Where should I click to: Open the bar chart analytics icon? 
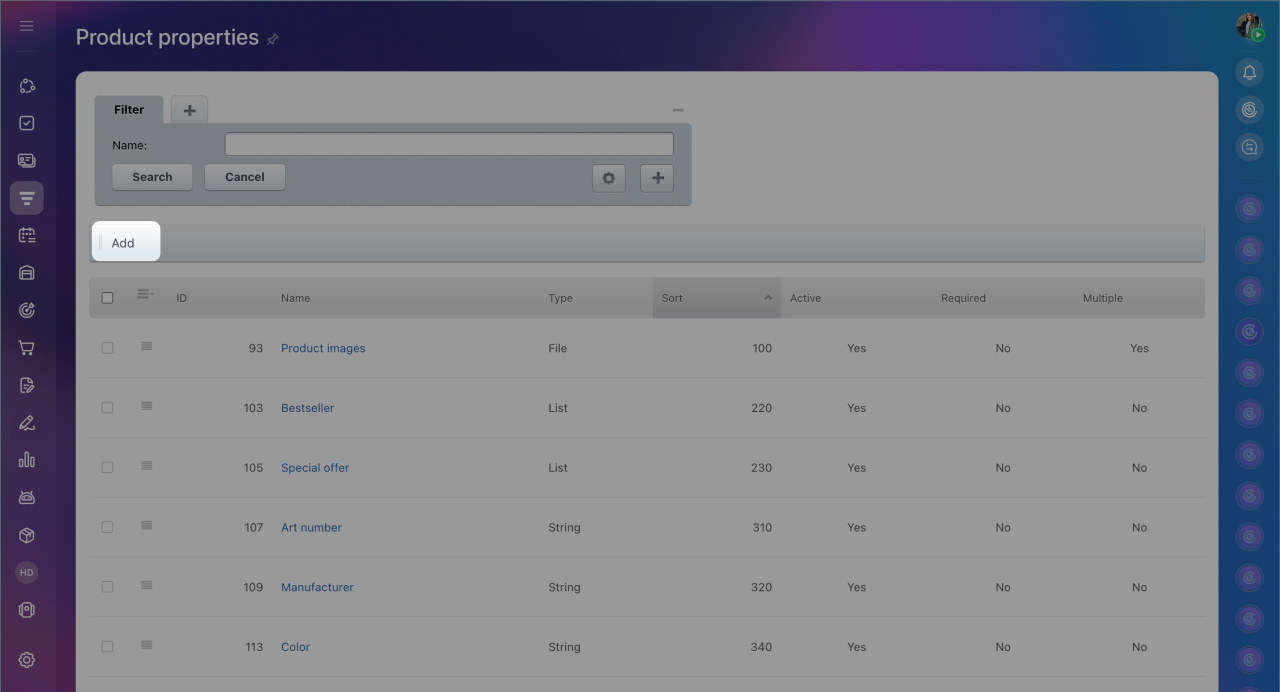click(x=27, y=460)
